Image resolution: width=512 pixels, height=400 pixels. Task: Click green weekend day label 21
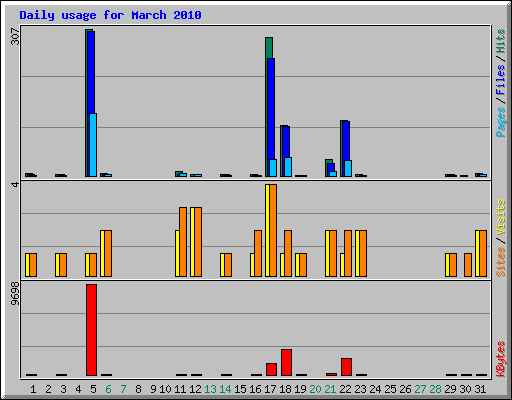pyautogui.click(x=330, y=389)
